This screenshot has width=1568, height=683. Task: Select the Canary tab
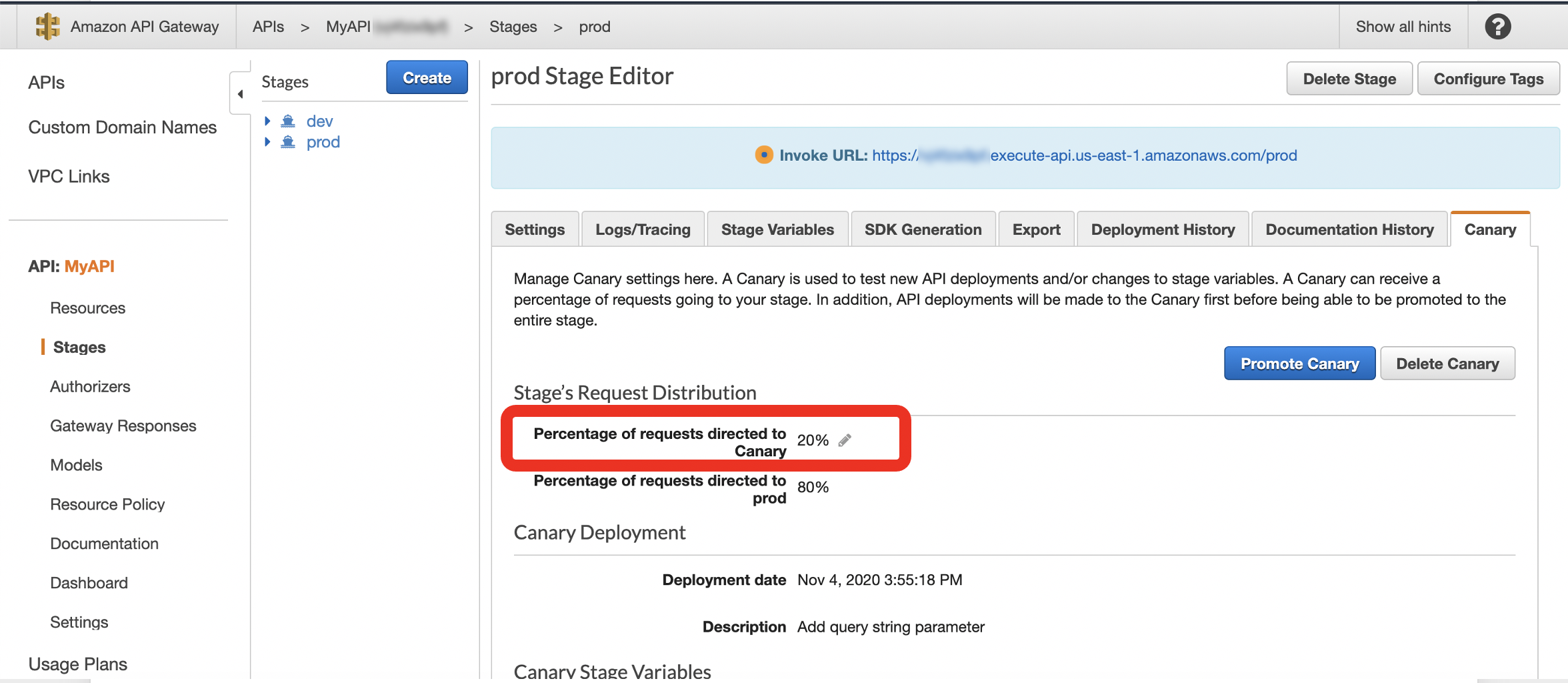tap(1490, 229)
